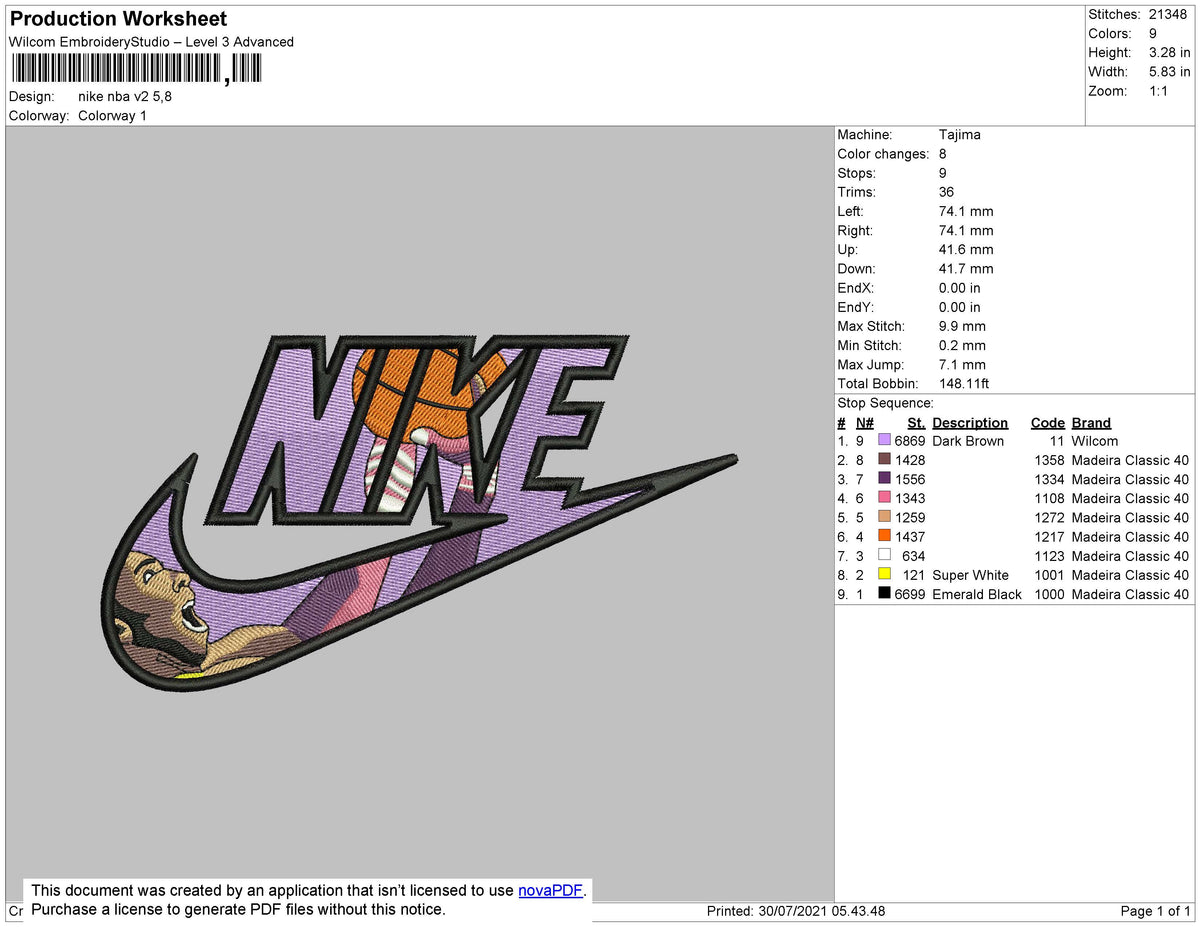Click the design name nike nba v2 5,8

pos(123,96)
